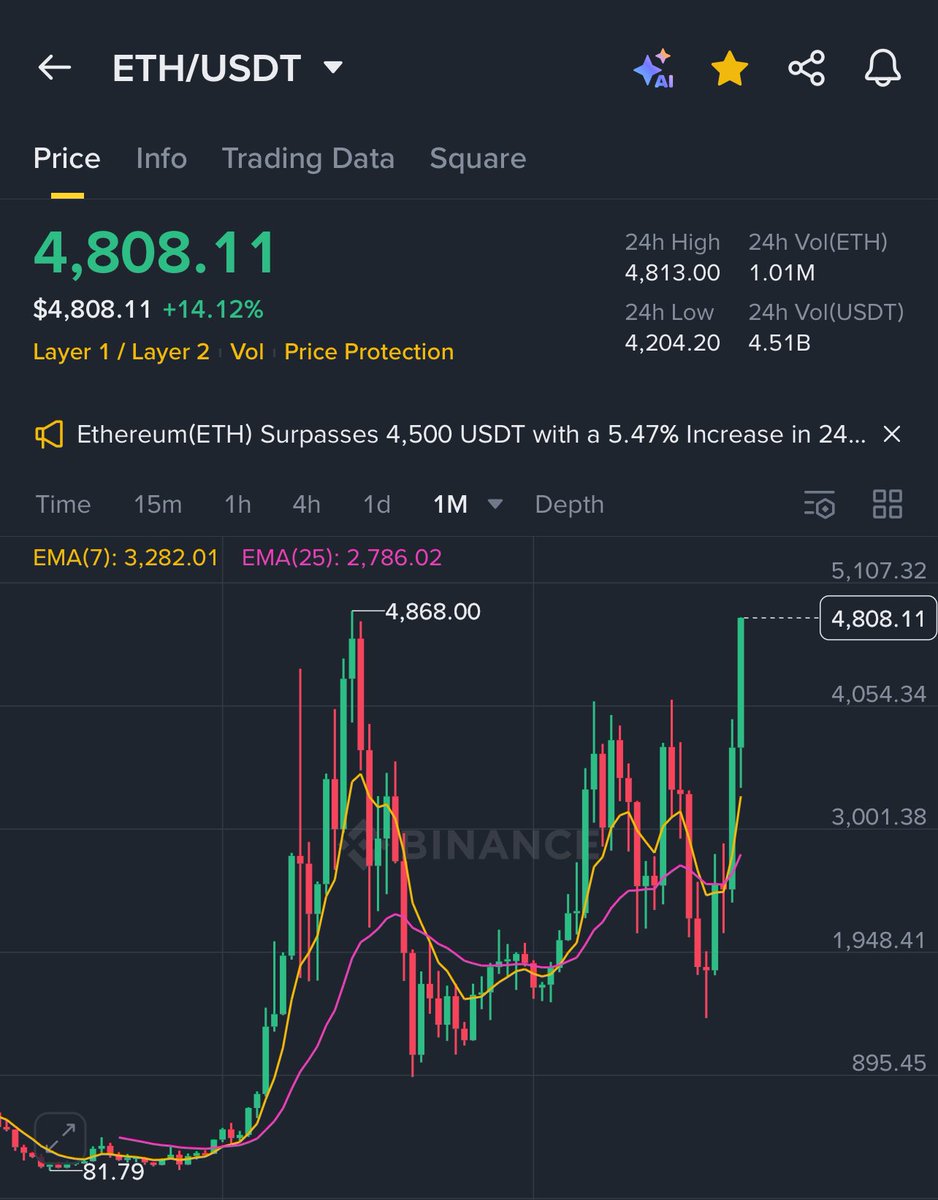Tap the 4,868.00 high price marker
Screen dimensions: 938x1200
coord(432,611)
